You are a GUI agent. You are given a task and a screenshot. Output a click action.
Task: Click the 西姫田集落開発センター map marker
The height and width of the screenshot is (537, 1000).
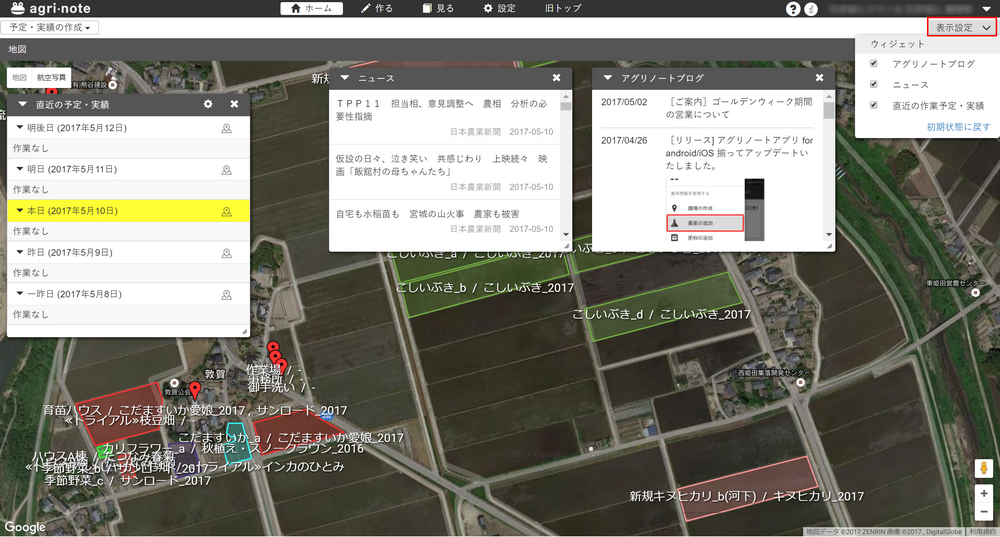[x=800, y=382]
